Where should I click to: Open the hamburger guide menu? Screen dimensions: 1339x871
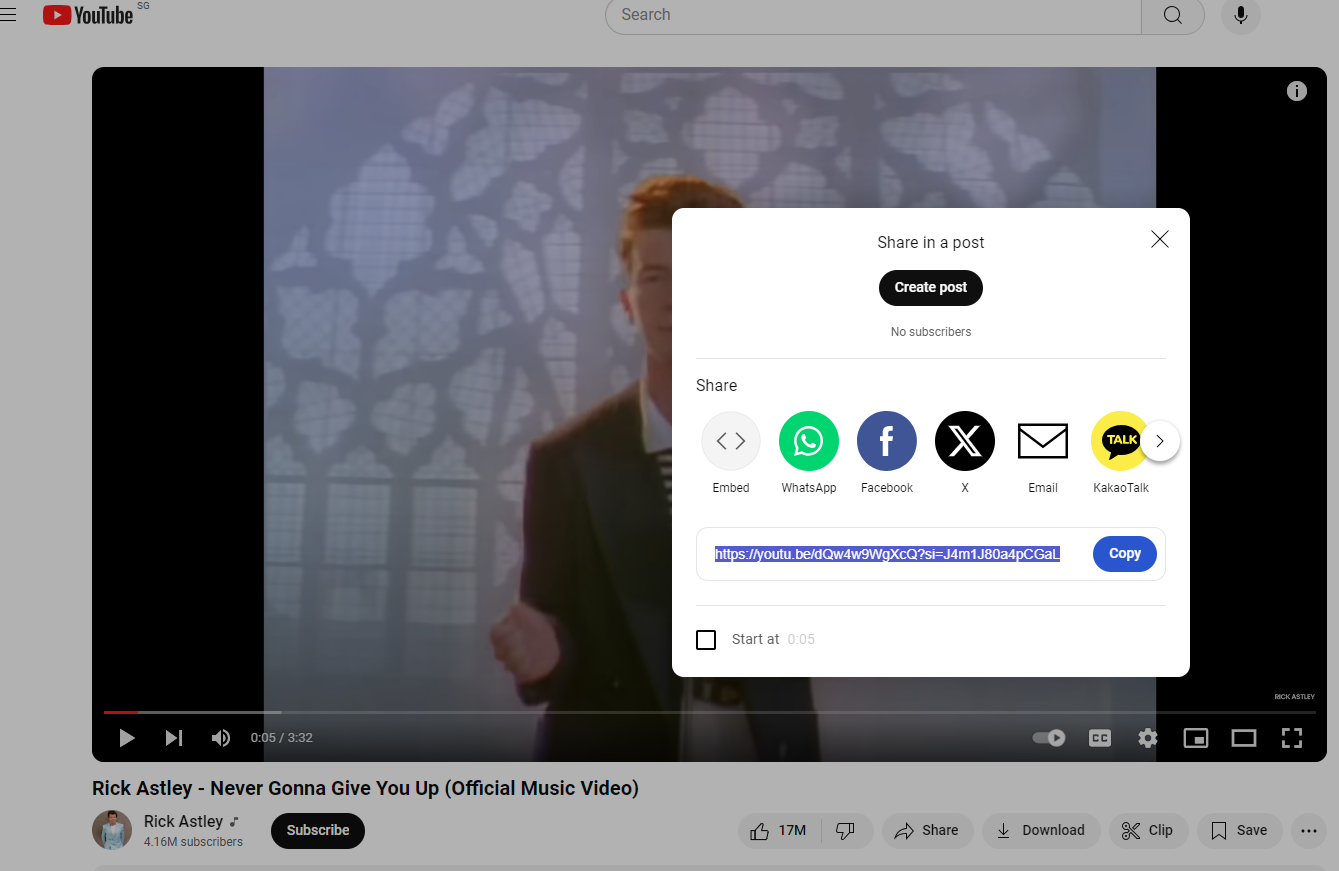coord(9,15)
